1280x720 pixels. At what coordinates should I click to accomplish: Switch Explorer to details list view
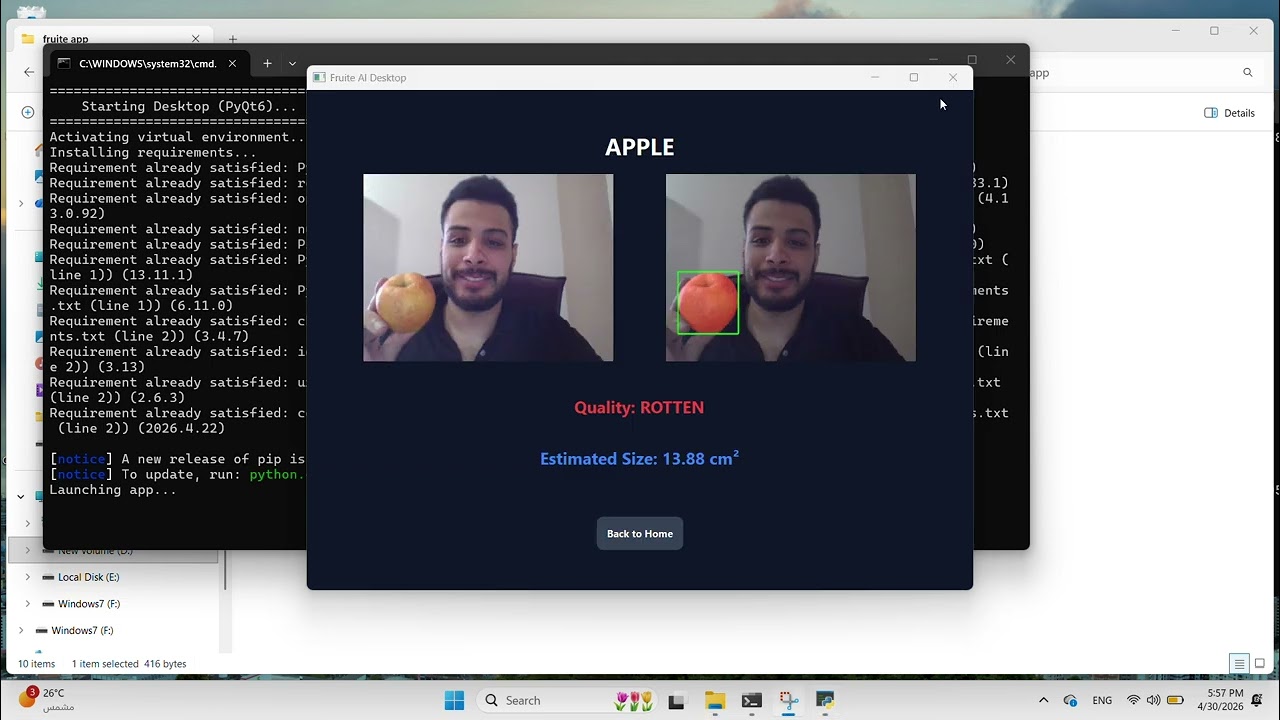[x=1239, y=663]
